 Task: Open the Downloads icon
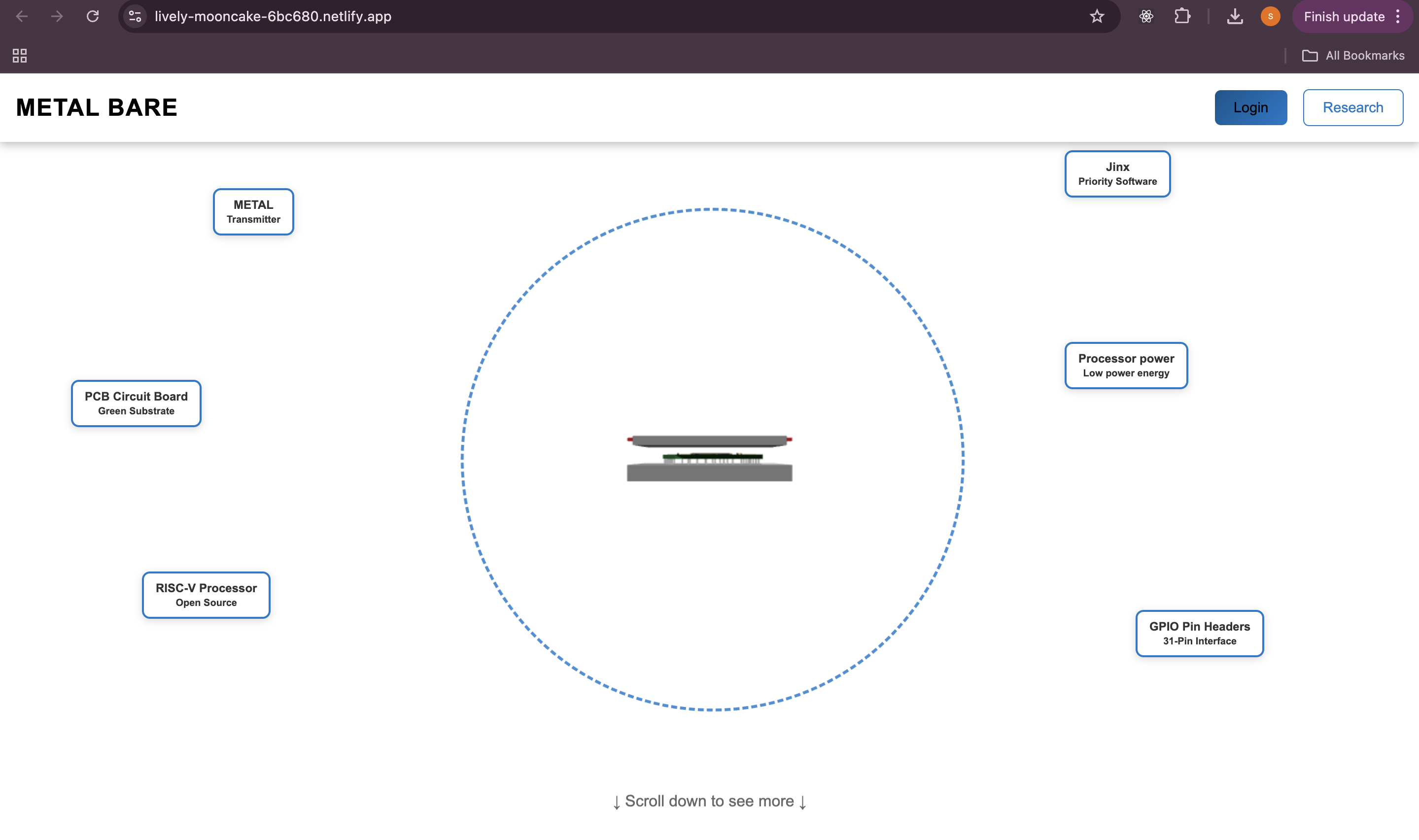(x=1235, y=16)
